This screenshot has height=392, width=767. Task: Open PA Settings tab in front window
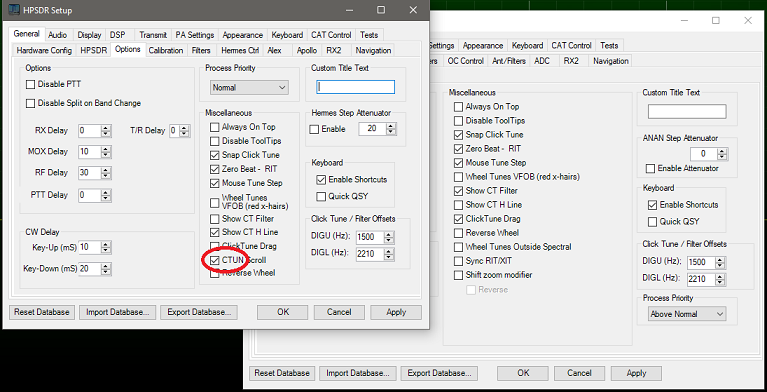coord(195,35)
